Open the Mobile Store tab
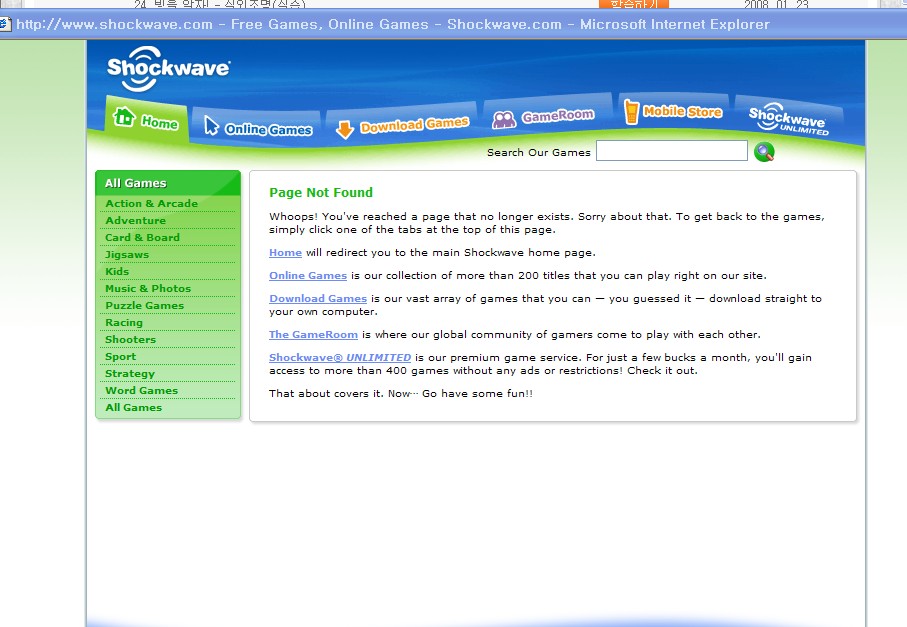The width and height of the screenshot is (907, 627). pyautogui.click(x=674, y=111)
